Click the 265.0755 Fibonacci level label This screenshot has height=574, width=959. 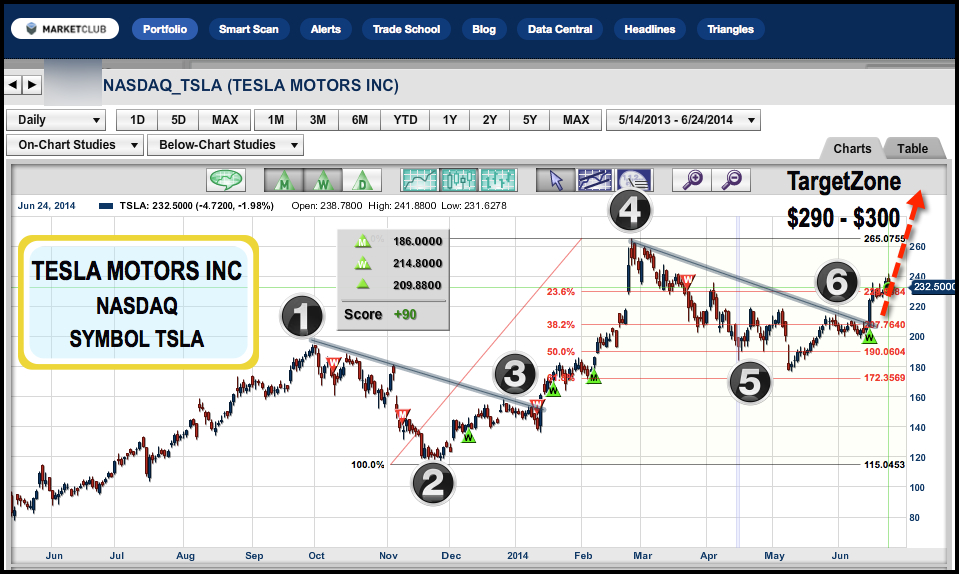(x=884, y=238)
